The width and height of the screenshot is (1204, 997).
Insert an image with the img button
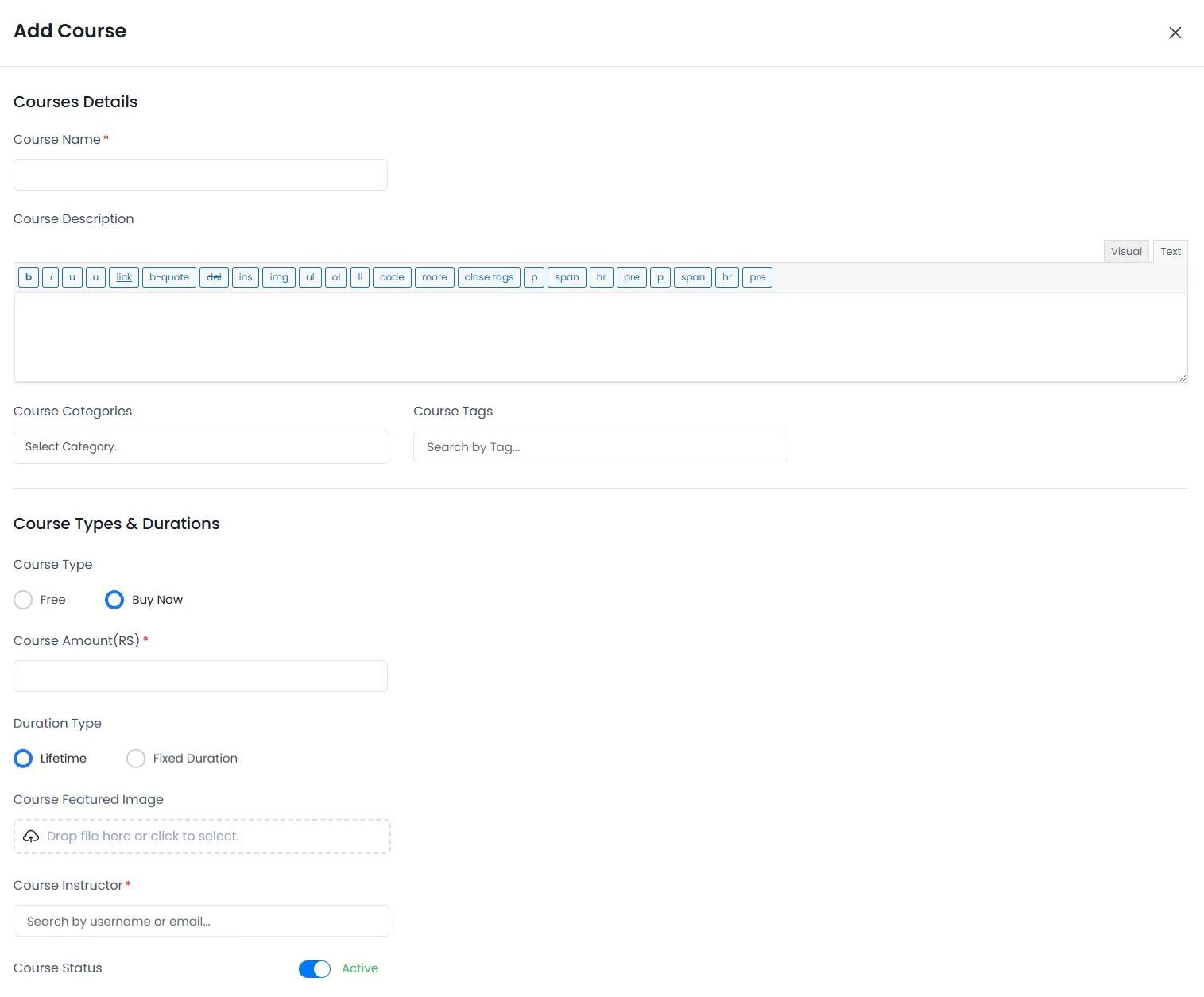pyautogui.click(x=278, y=277)
